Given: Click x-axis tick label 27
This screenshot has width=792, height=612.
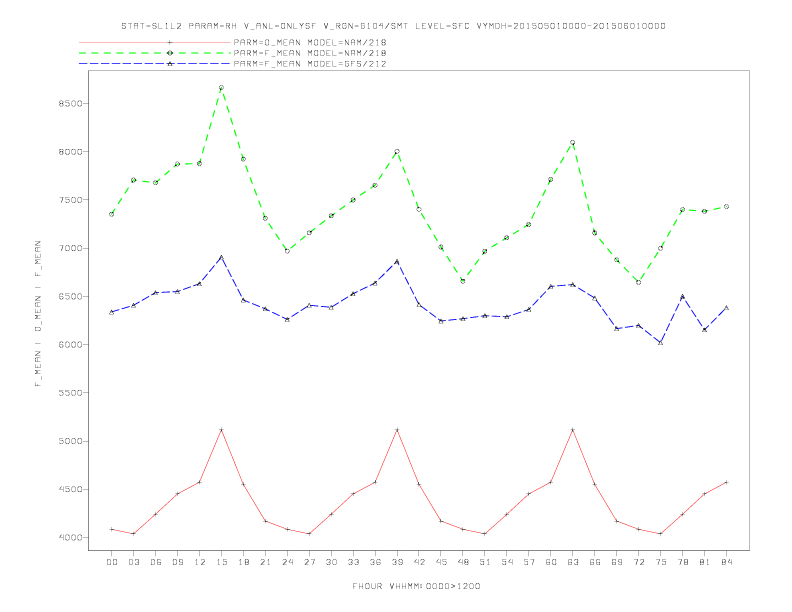Looking at the screenshot, I should [x=309, y=562].
